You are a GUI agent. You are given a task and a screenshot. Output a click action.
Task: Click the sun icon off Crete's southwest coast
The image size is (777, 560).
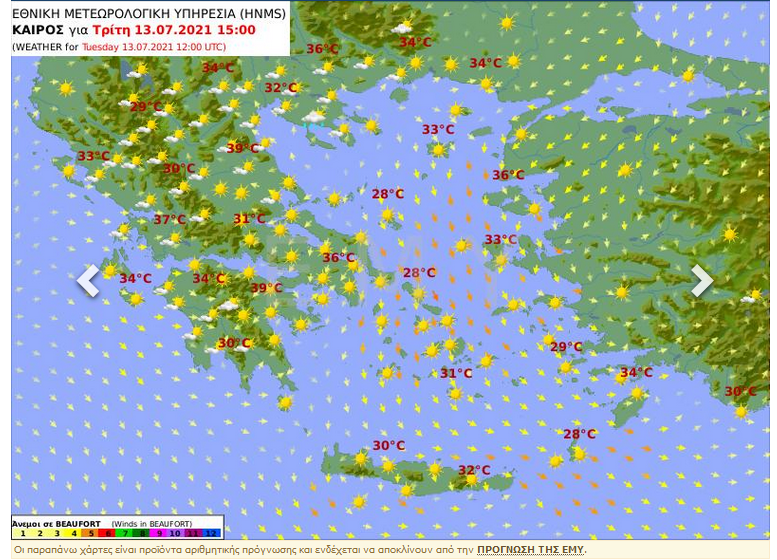358,501
